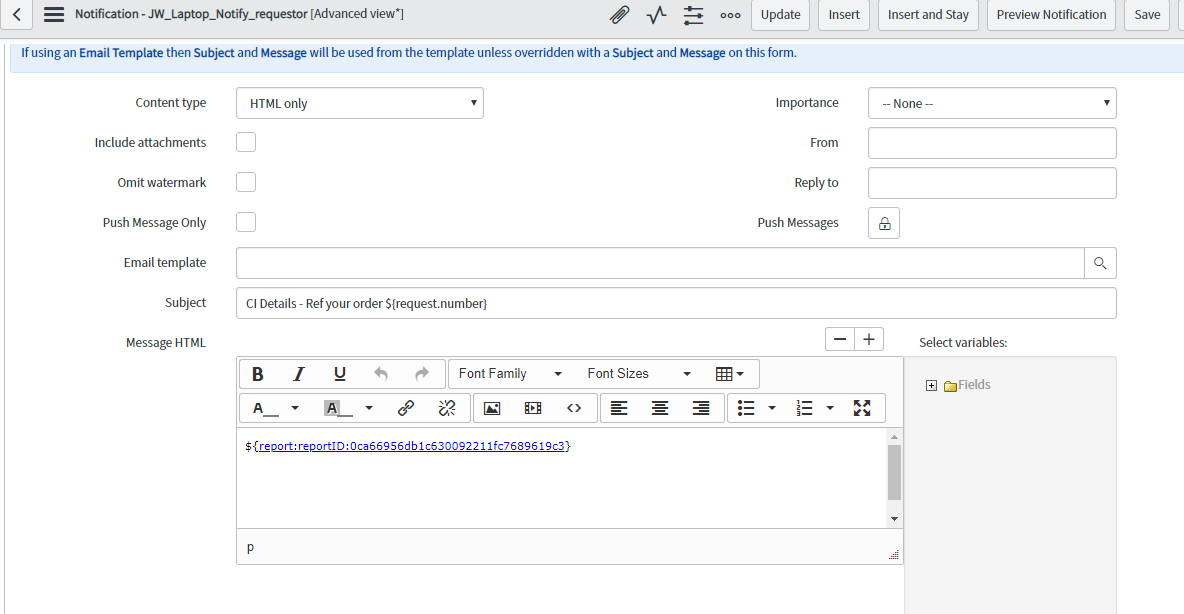Toggle italic formatting in the editor
The image size is (1184, 614).
tap(298, 374)
